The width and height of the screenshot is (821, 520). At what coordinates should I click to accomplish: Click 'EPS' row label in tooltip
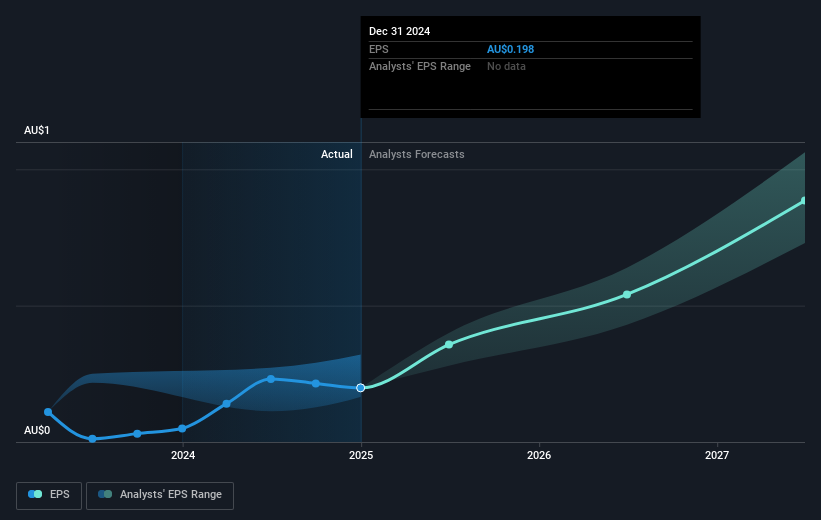point(379,49)
